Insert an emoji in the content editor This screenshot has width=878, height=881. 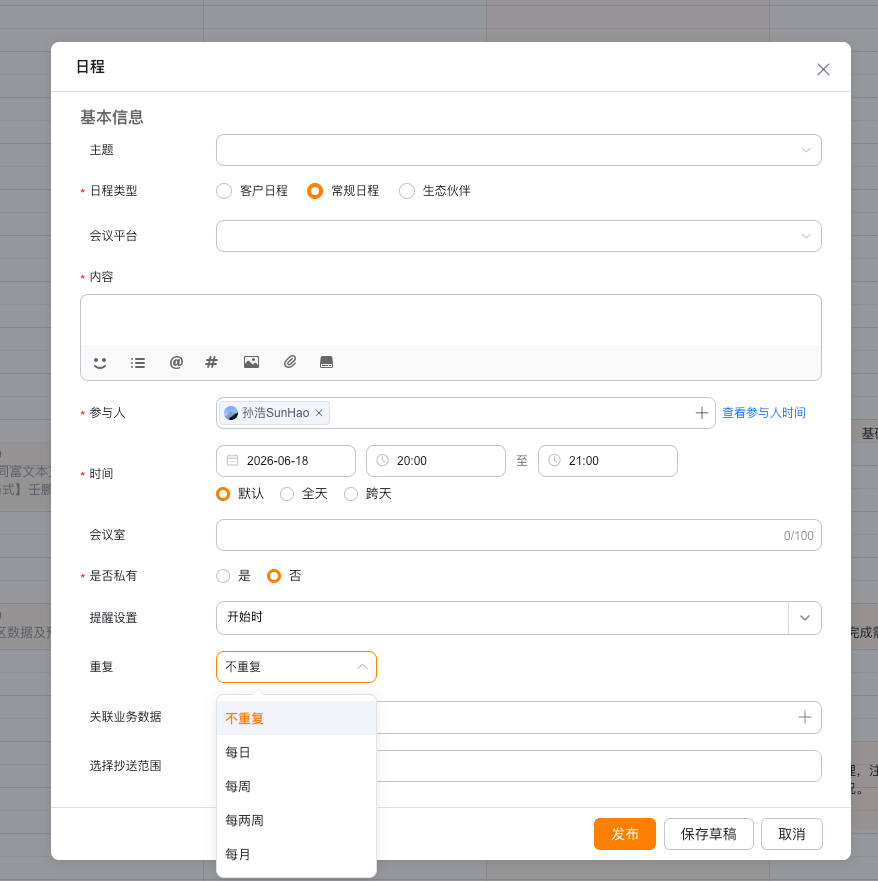(x=100, y=363)
